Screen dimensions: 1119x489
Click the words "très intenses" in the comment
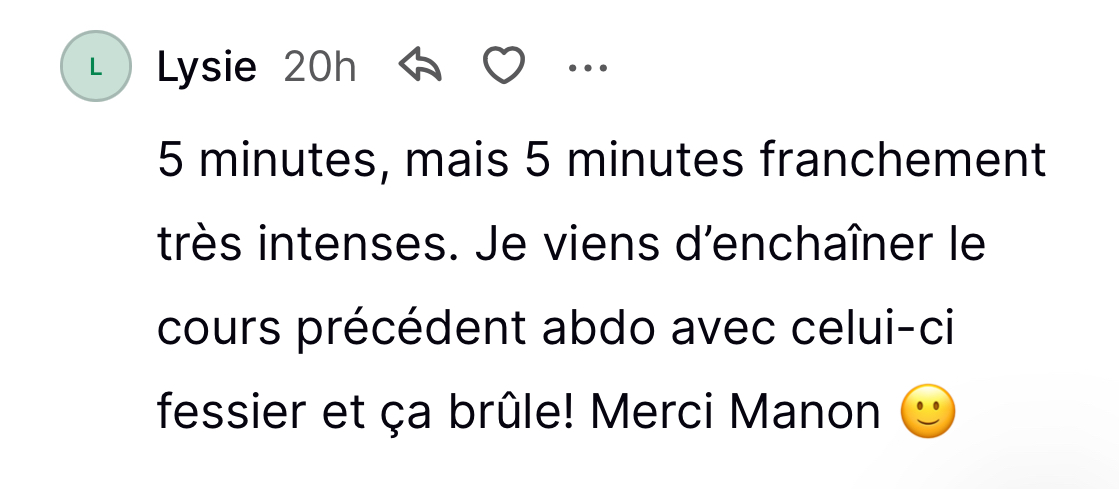[x=300, y=246]
